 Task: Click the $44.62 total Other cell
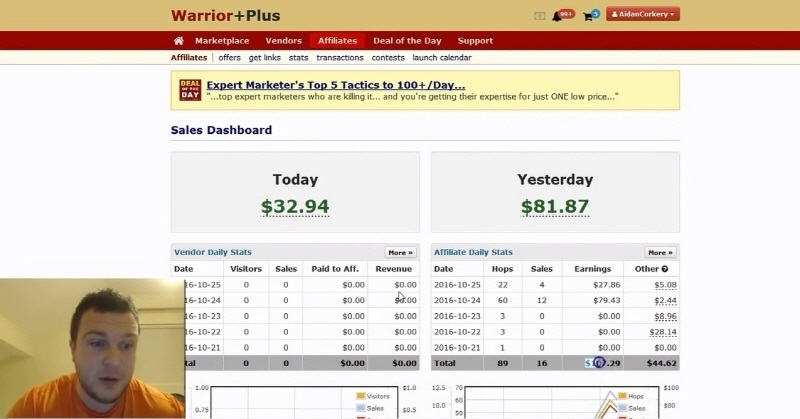coord(662,363)
